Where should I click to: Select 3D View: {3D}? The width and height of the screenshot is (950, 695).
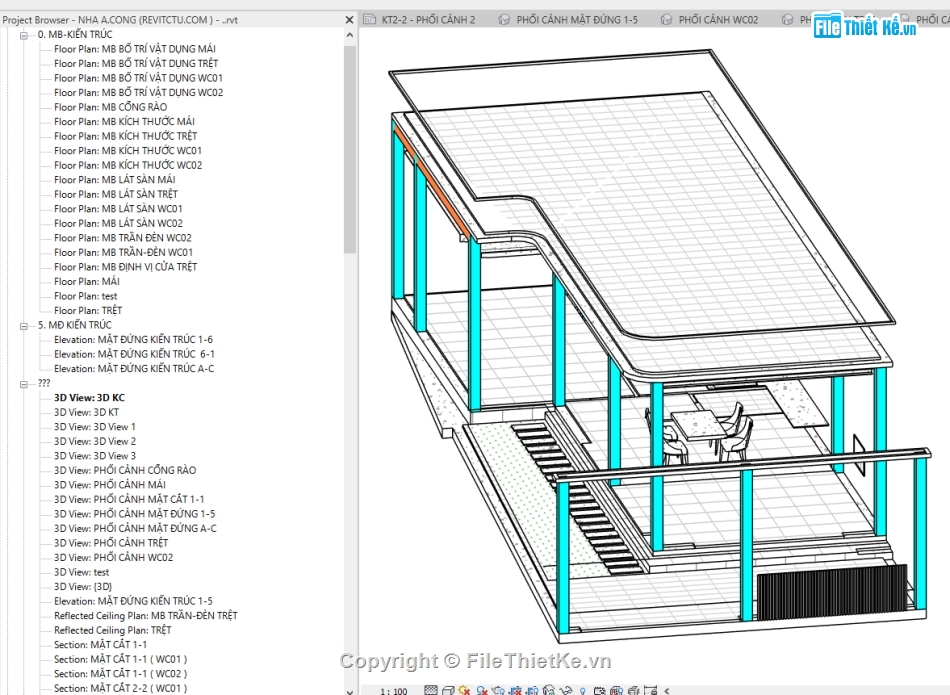(x=83, y=587)
